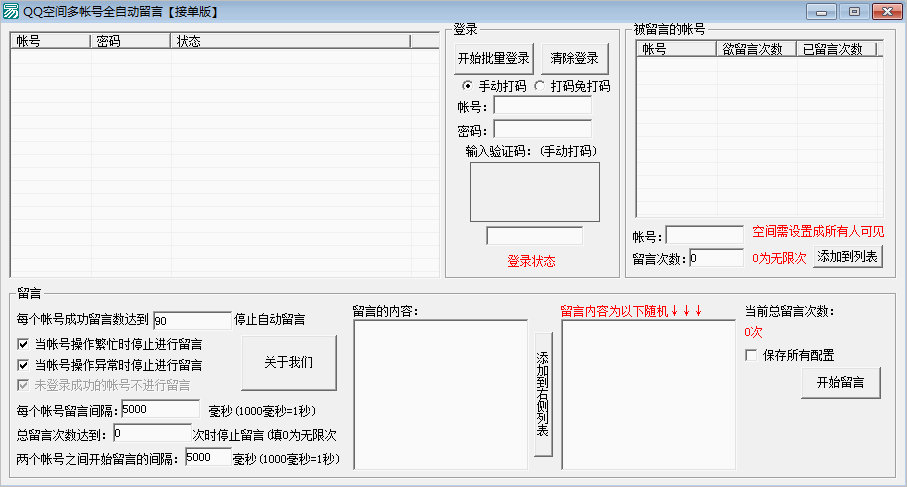
Task: Click the random message list box
Action: [648, 395]
